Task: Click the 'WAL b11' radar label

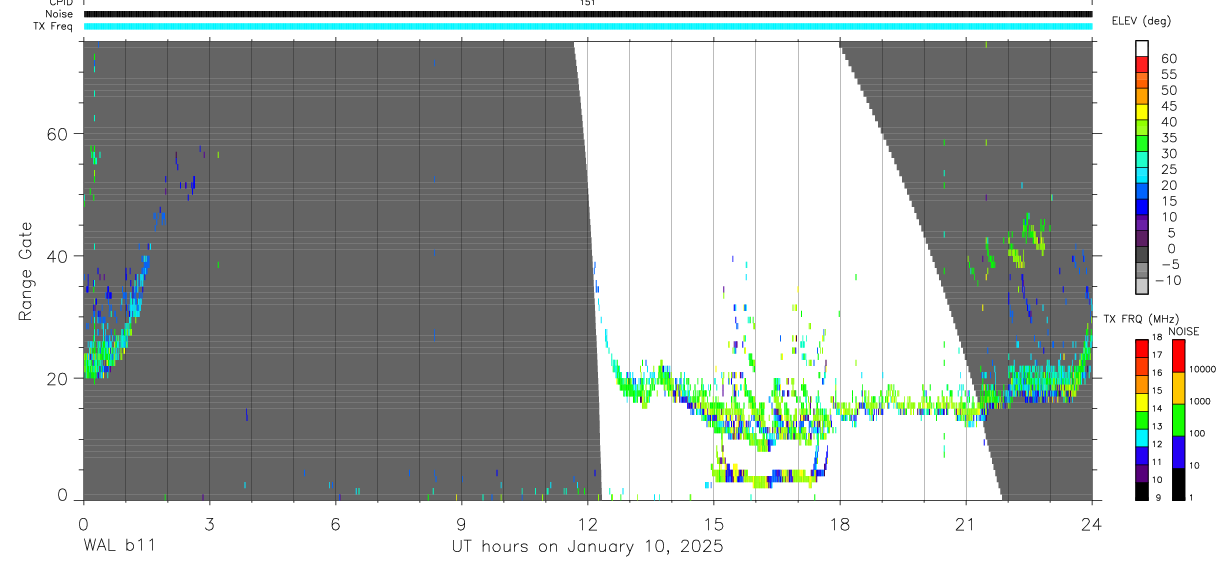Action: pos(118,547)
